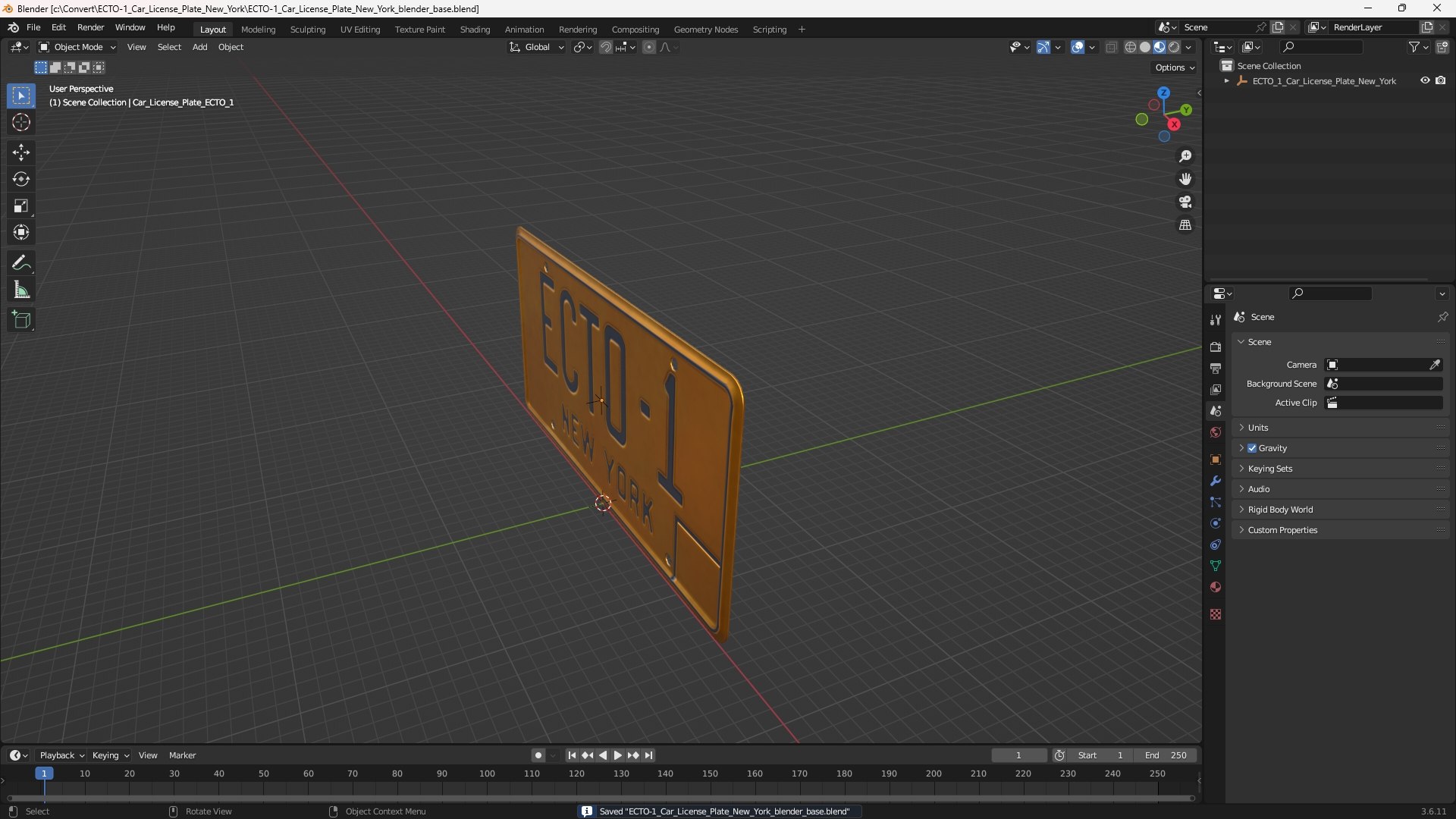1456x819 pixels.
Task: Select the Scale tool
Action: tap(21, 206)
